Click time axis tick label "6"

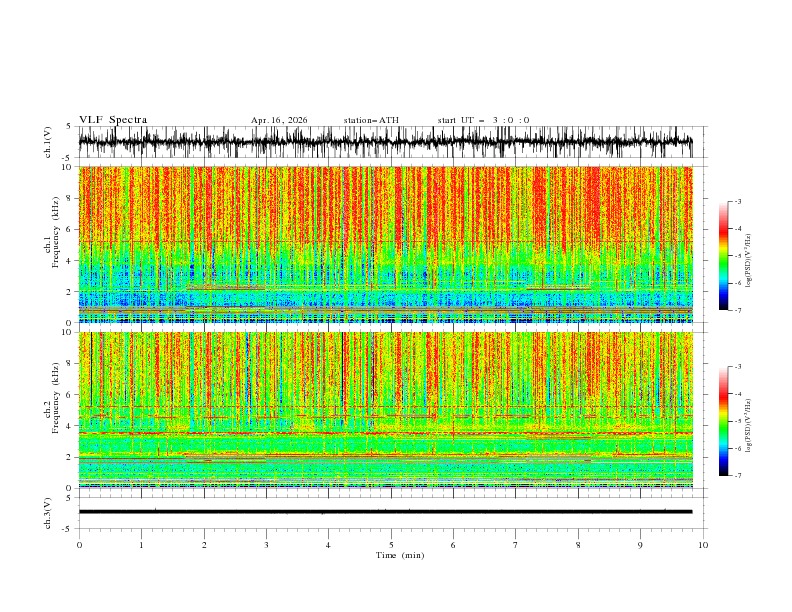pos(453,545)
